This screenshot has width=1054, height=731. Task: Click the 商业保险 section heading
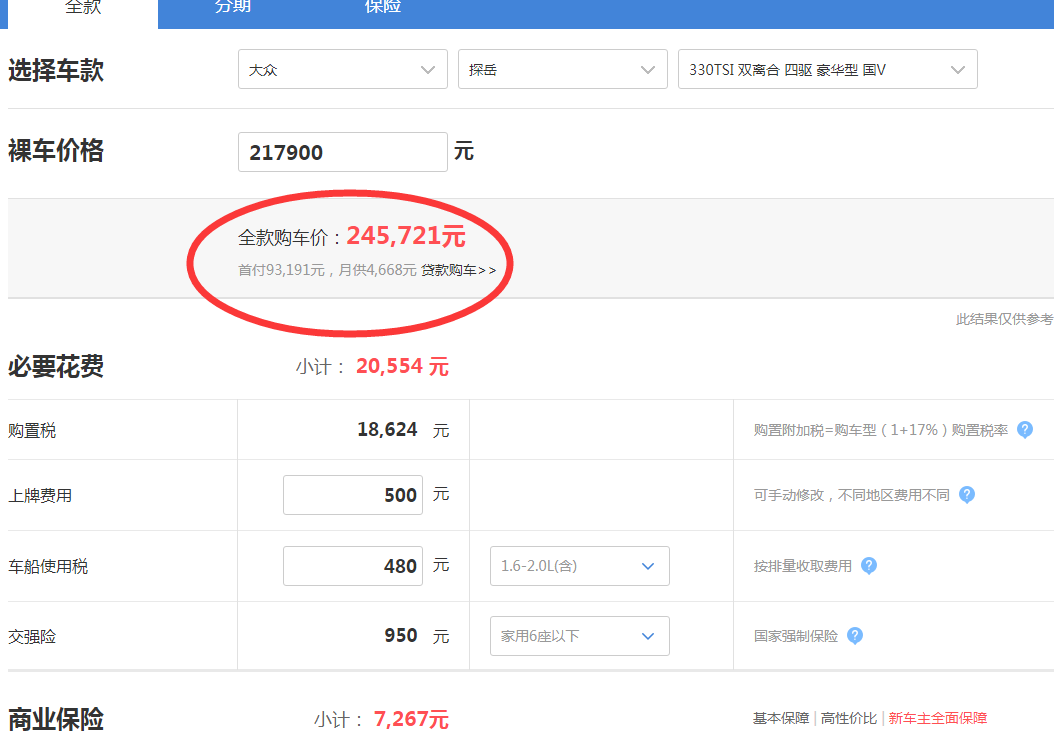pos(56,719)
